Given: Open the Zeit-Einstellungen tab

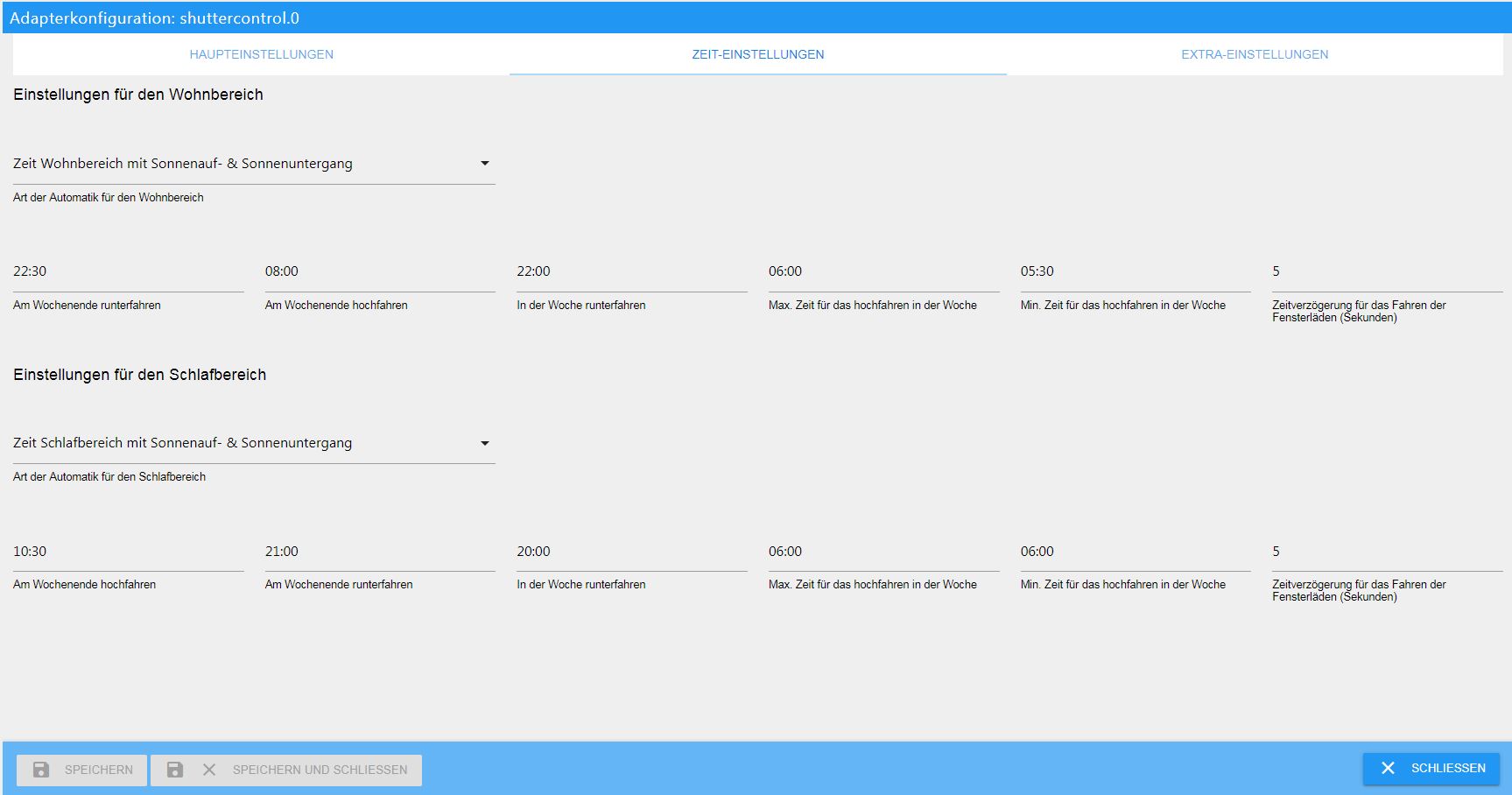Looking at the screenshot, I should coord(758,54).
